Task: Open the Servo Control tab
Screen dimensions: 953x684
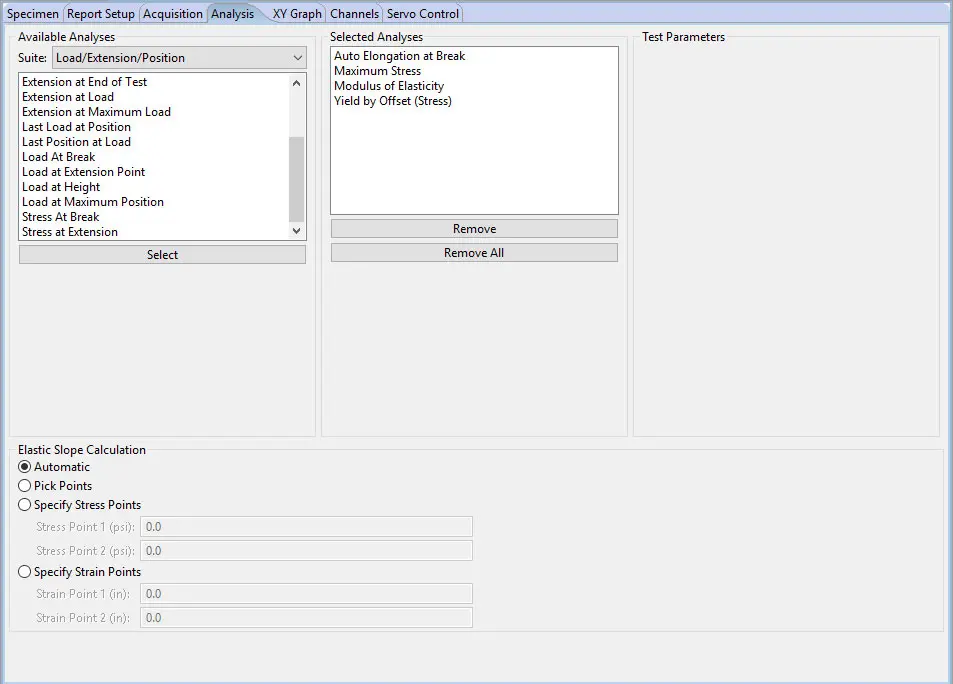Action: click(x=422, y=13)
